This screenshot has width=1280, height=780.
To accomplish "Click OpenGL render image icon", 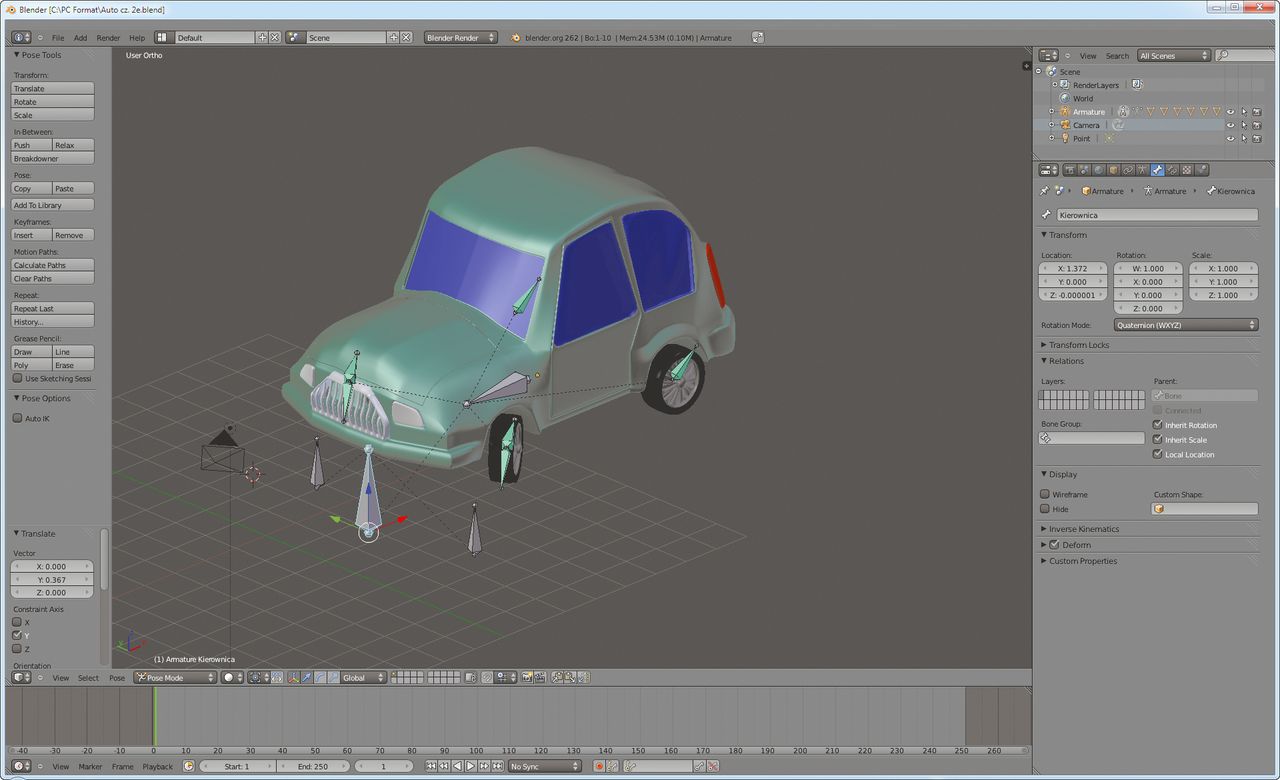I will pos(527,677).
